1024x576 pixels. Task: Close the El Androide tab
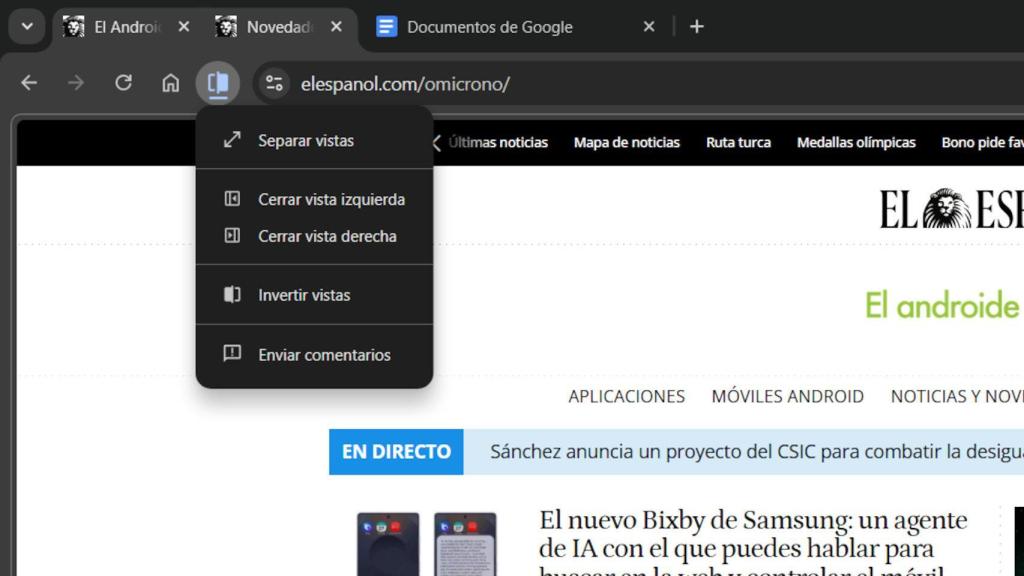184,27
